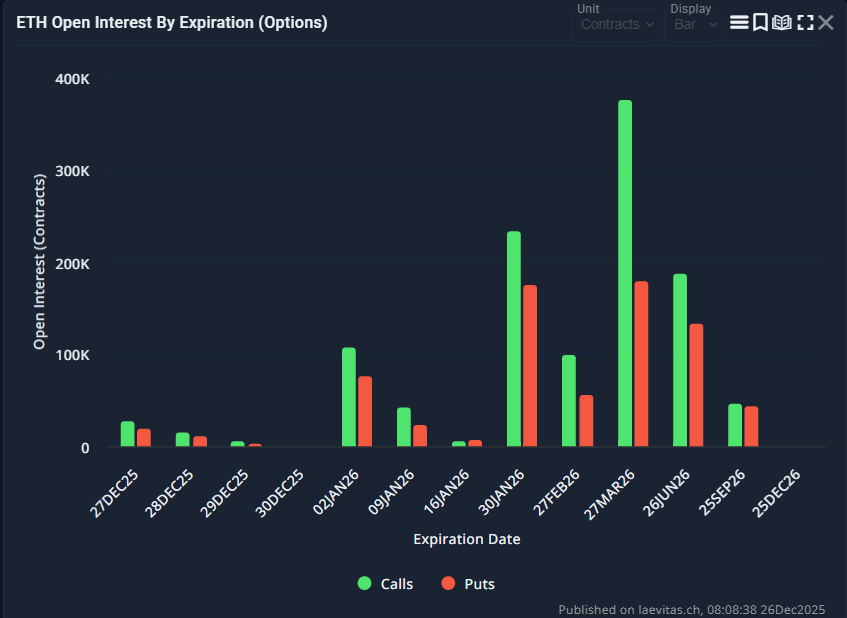The image size is (847, 618).
Task: Select the Expiration Date axis label
Action: pyautogui.click(x=466, y=538)
